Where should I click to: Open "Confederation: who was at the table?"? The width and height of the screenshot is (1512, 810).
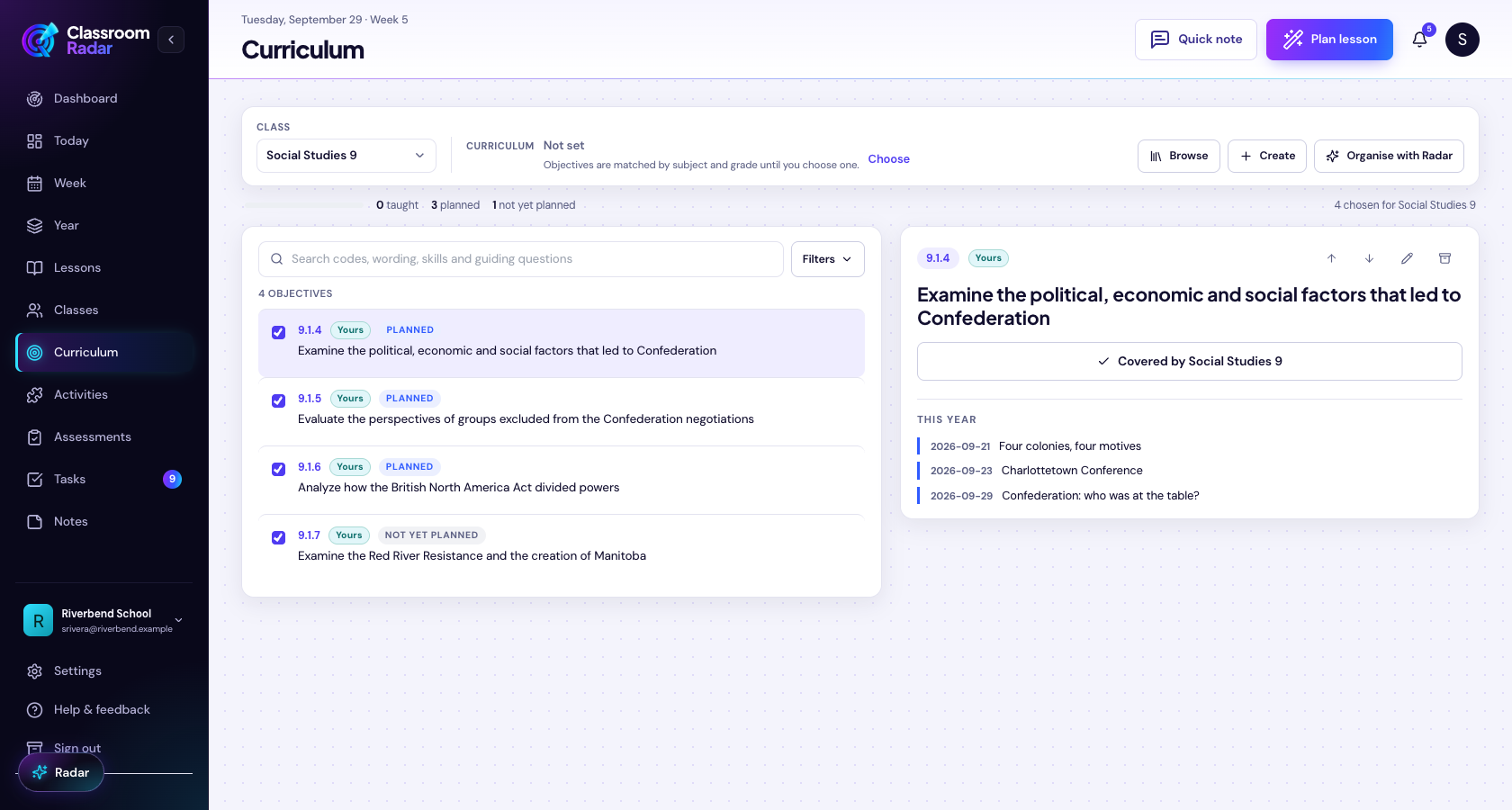point(1100,496)
